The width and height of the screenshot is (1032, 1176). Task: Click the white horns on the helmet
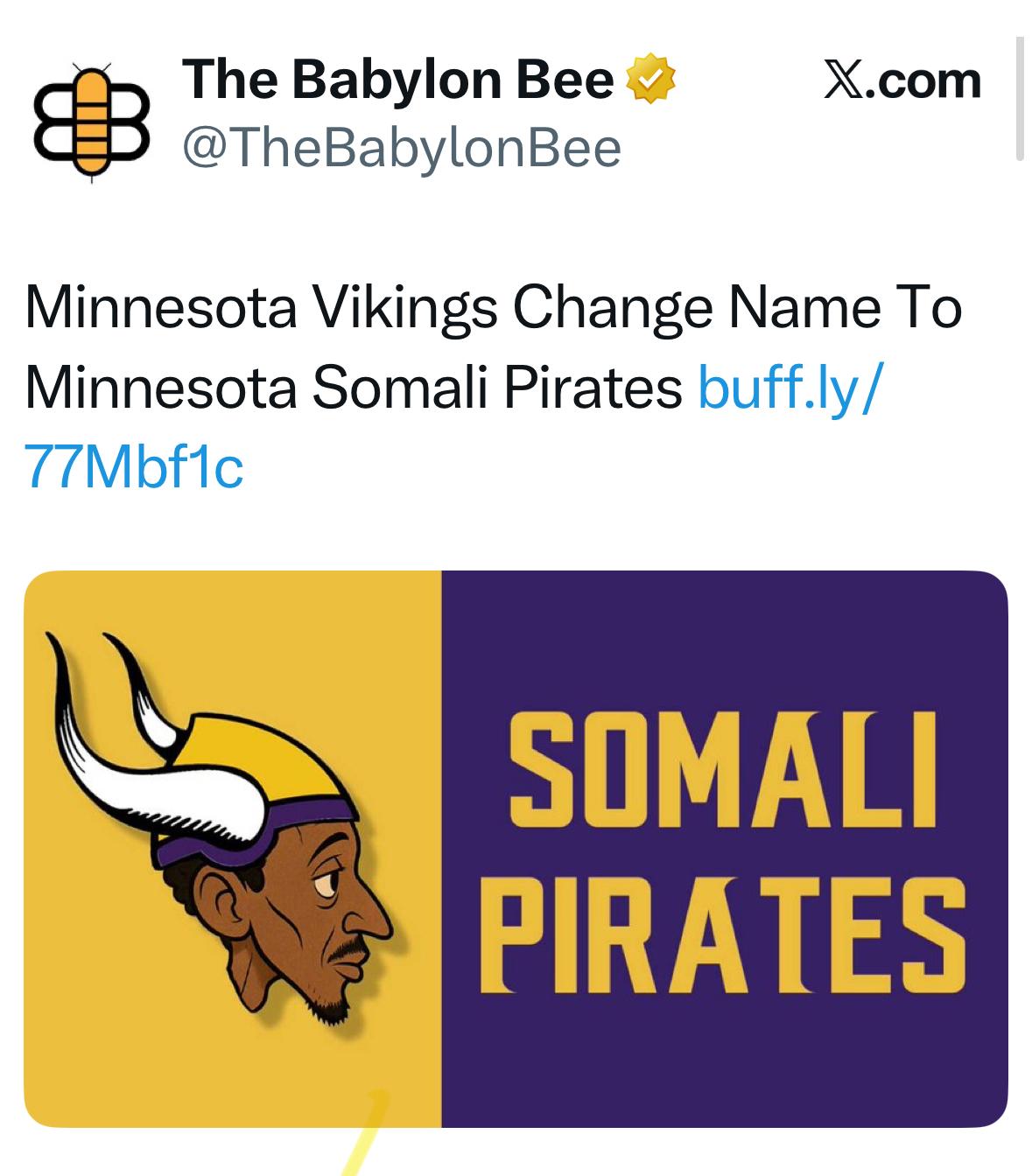coord(105,726)
